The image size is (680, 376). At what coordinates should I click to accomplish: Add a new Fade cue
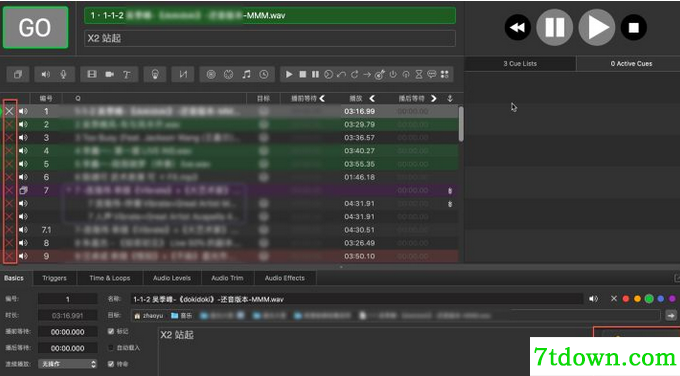point(183,75)
